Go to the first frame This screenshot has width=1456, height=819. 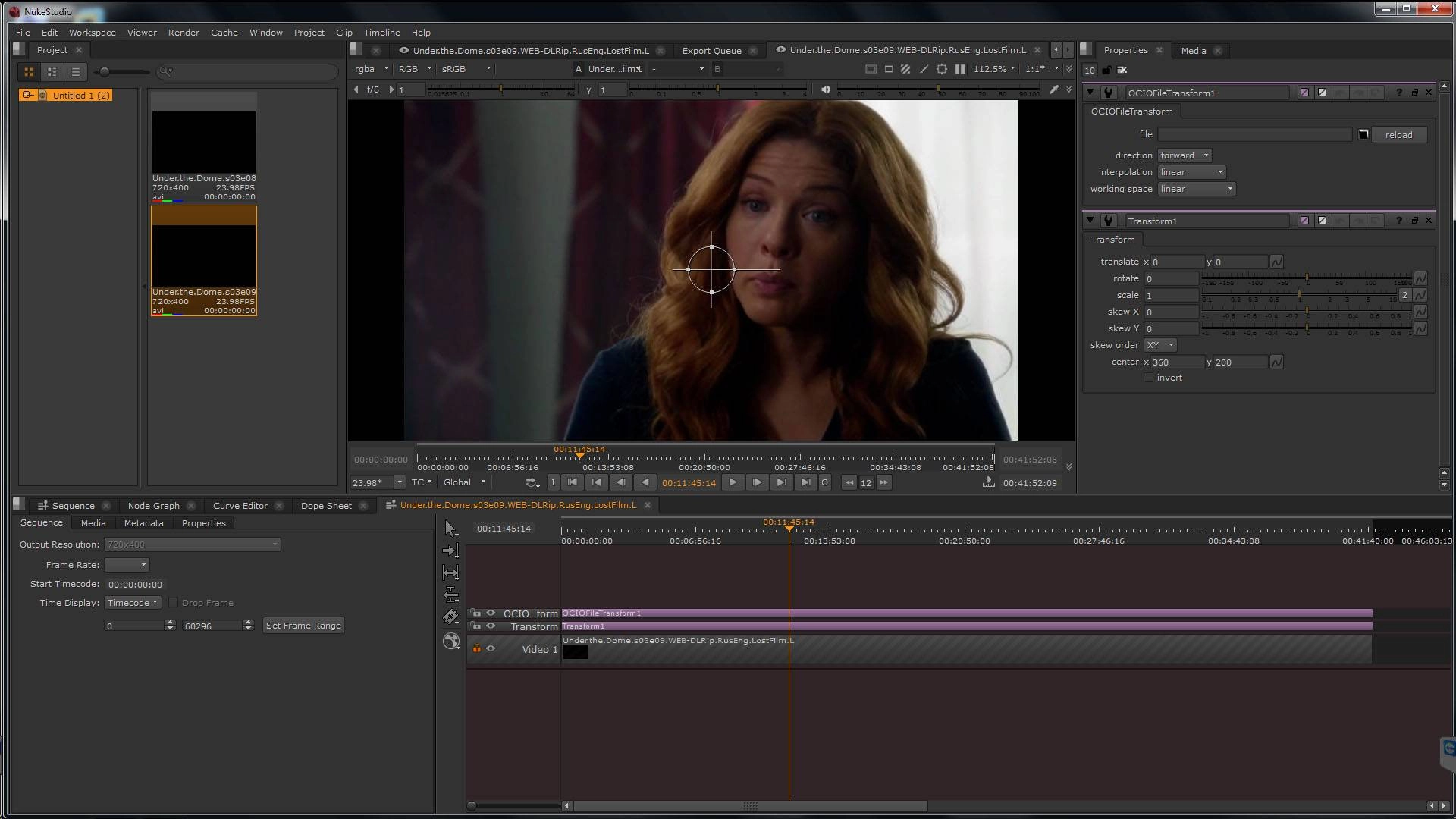click(573, 482)
